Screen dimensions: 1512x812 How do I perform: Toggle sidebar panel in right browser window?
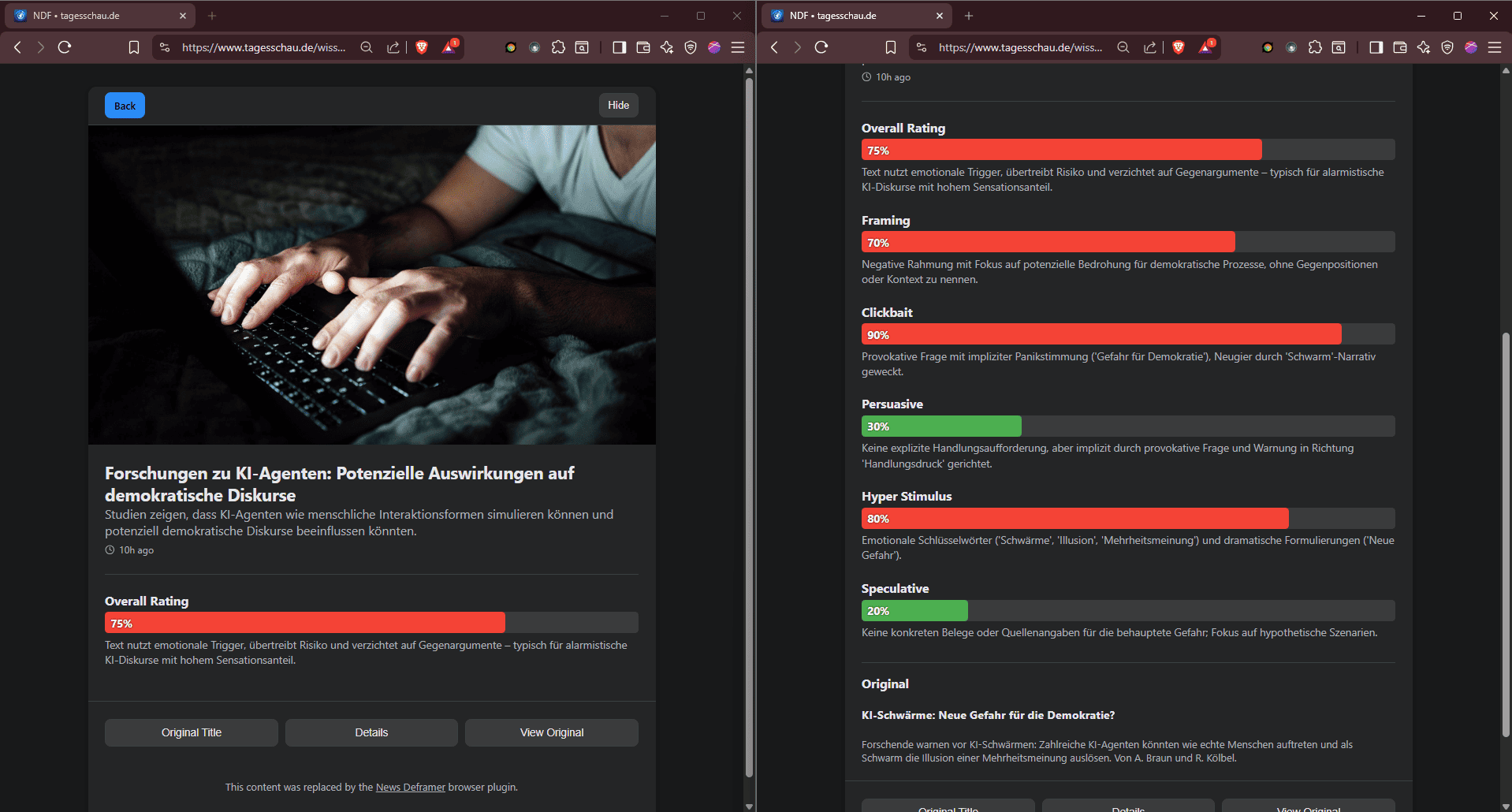pyautogui.click(x=1376, y=47)
